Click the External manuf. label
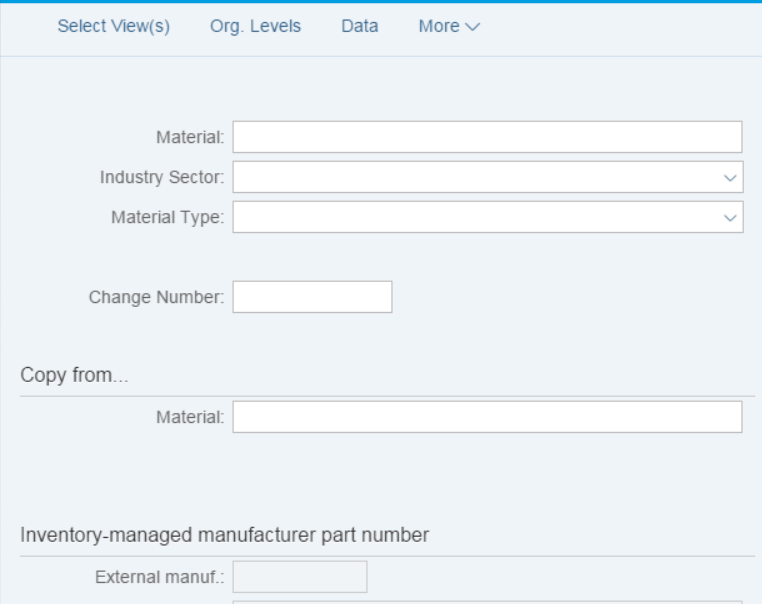Screen dimensions: 762x604 click(x=160, y=577)
